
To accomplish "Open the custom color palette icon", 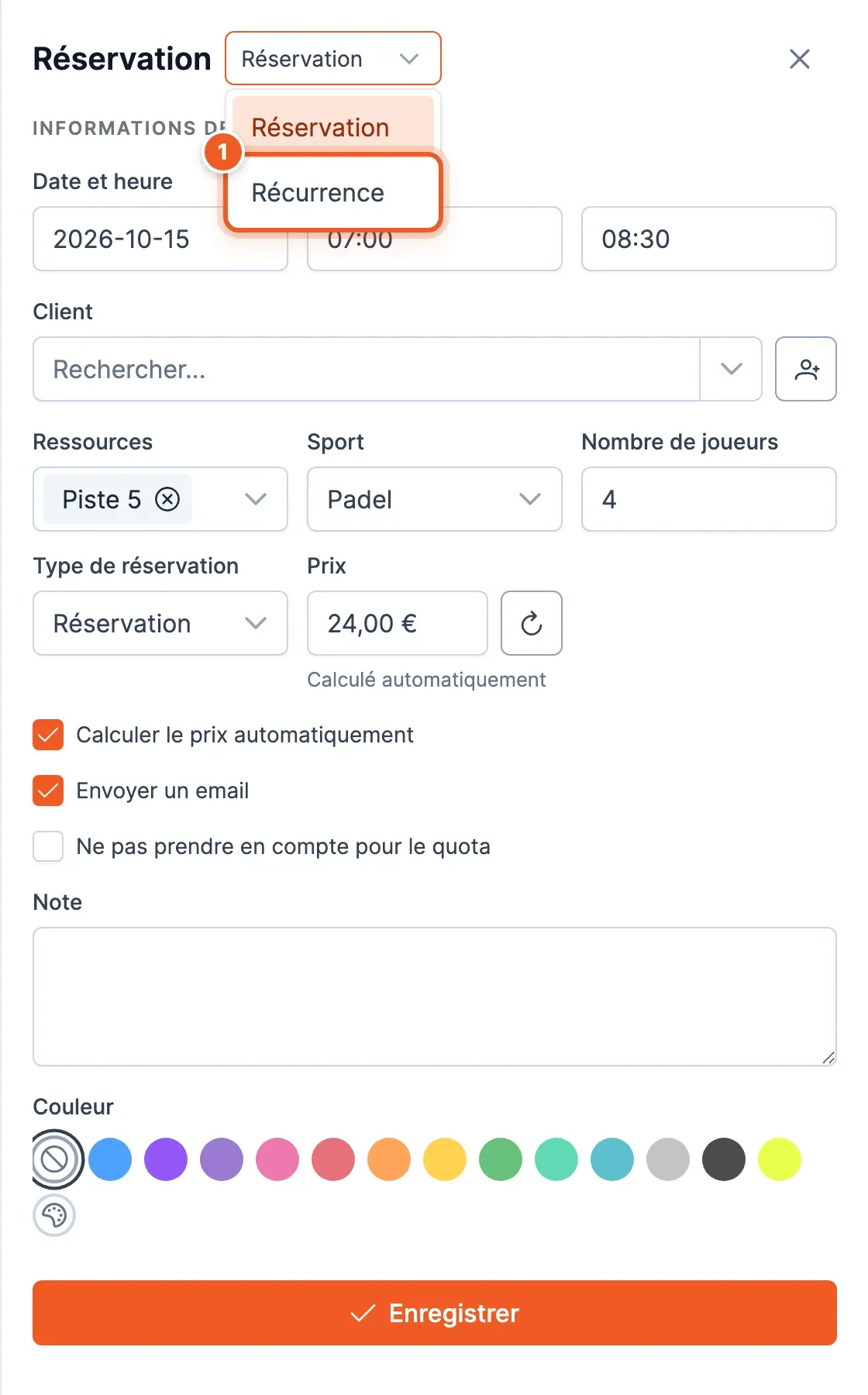I will pos(54,1215).
